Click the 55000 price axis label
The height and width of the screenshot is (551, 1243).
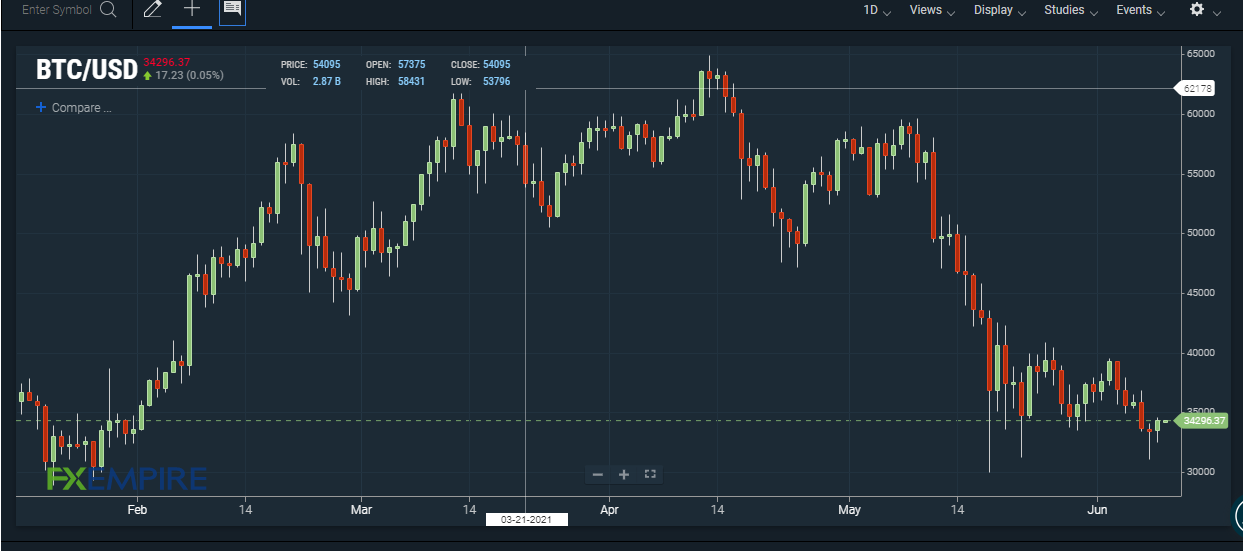coord(1200,174)
